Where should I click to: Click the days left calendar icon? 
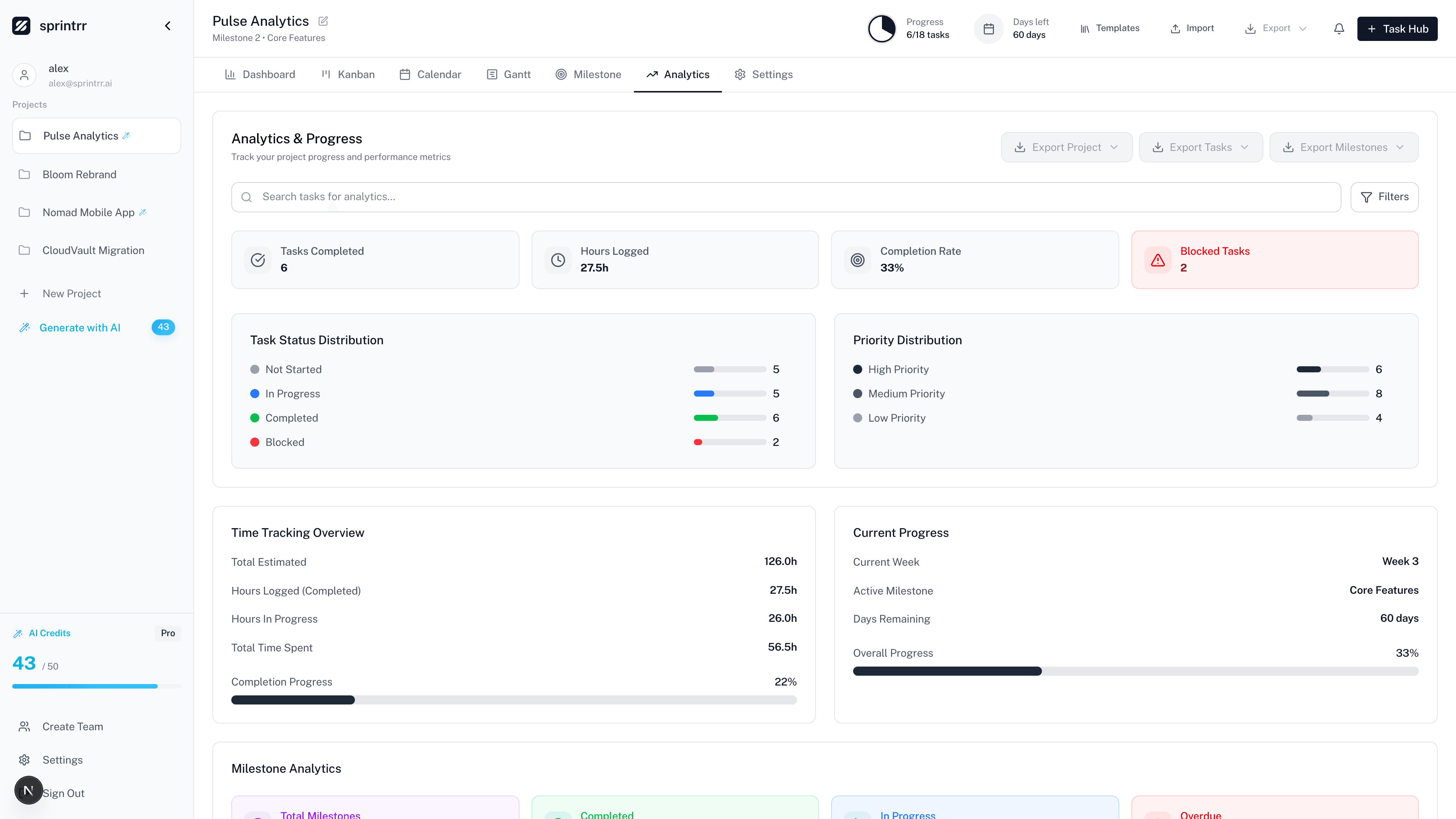[988, 28]
